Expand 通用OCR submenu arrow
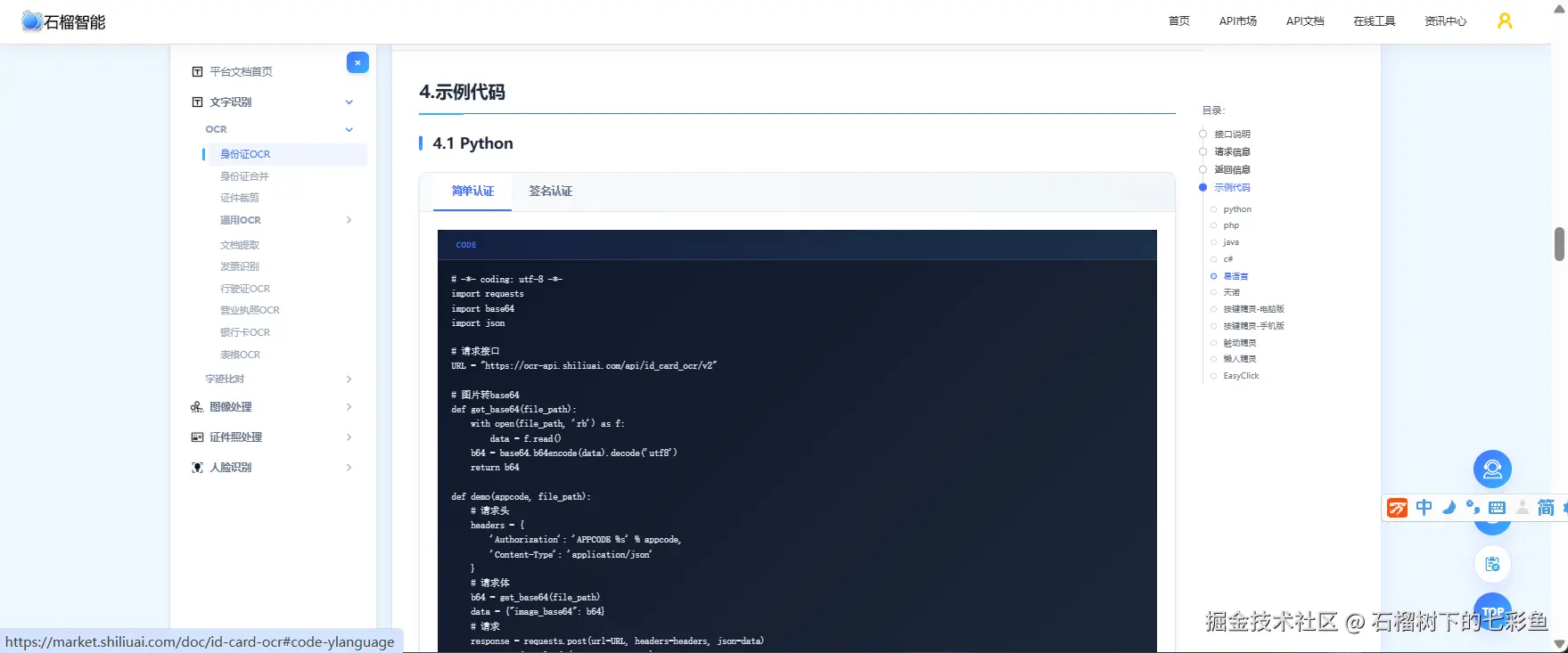Image resolution: width=1568 pixels, height=653 pixels. point(349,220)
